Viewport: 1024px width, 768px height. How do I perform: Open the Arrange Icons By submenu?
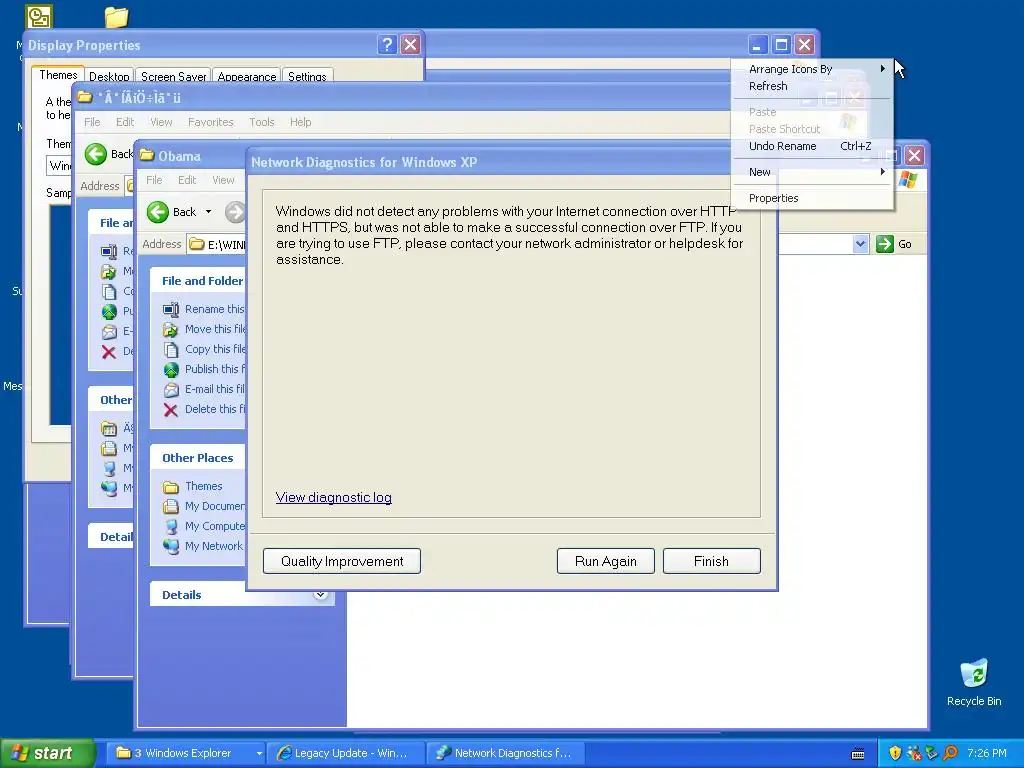(x=812, y=69)
